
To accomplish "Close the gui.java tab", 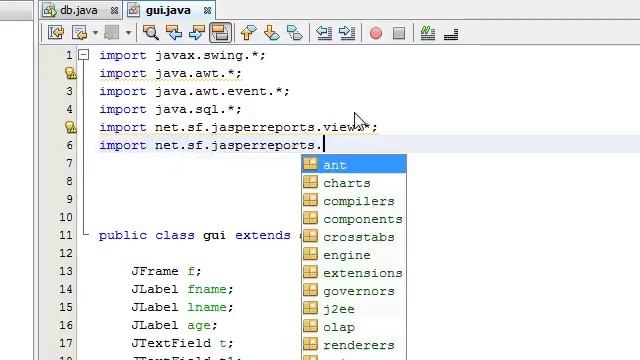I will 207,11.
